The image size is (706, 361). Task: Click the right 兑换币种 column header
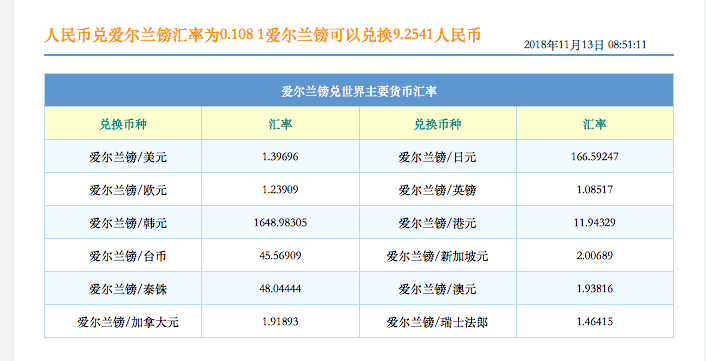pyautogui.click(x=438, y=125)
